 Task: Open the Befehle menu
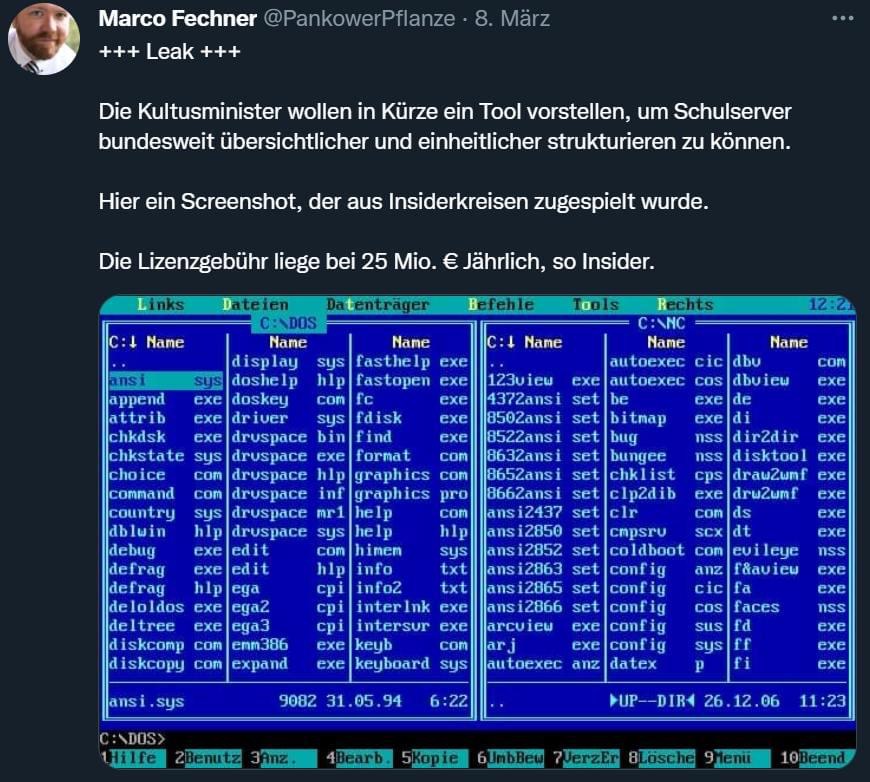(500, 305)
